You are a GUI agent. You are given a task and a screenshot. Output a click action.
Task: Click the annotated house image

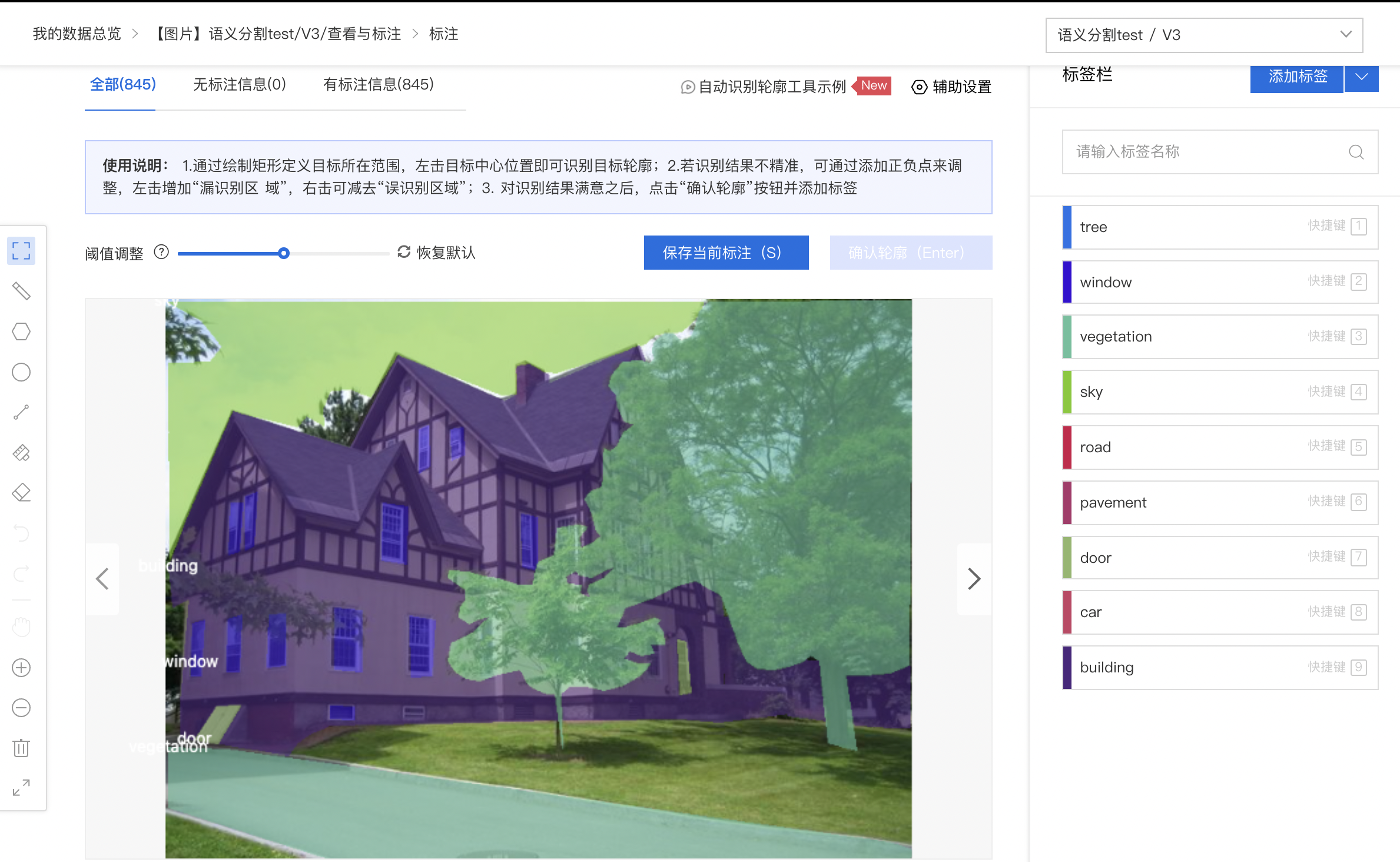(538, 579)
